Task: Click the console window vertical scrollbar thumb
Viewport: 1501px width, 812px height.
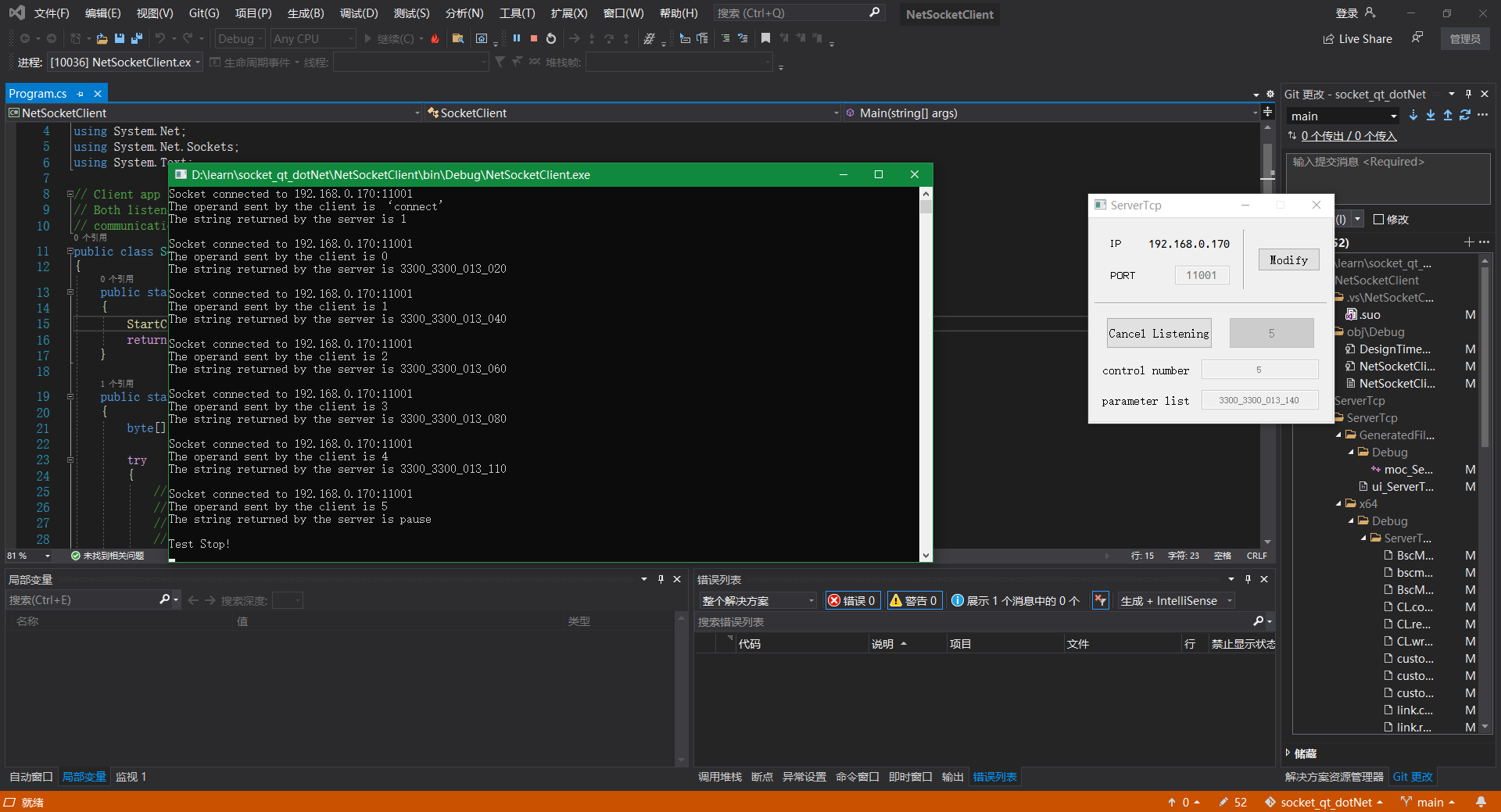Action: click(x=926, y=207)
